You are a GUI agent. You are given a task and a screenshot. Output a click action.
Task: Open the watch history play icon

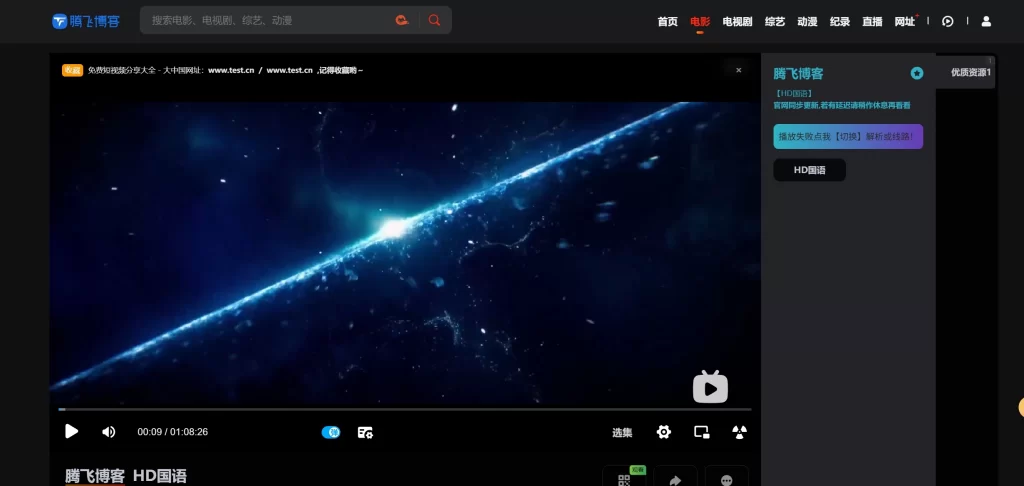[x=948, y=21]
